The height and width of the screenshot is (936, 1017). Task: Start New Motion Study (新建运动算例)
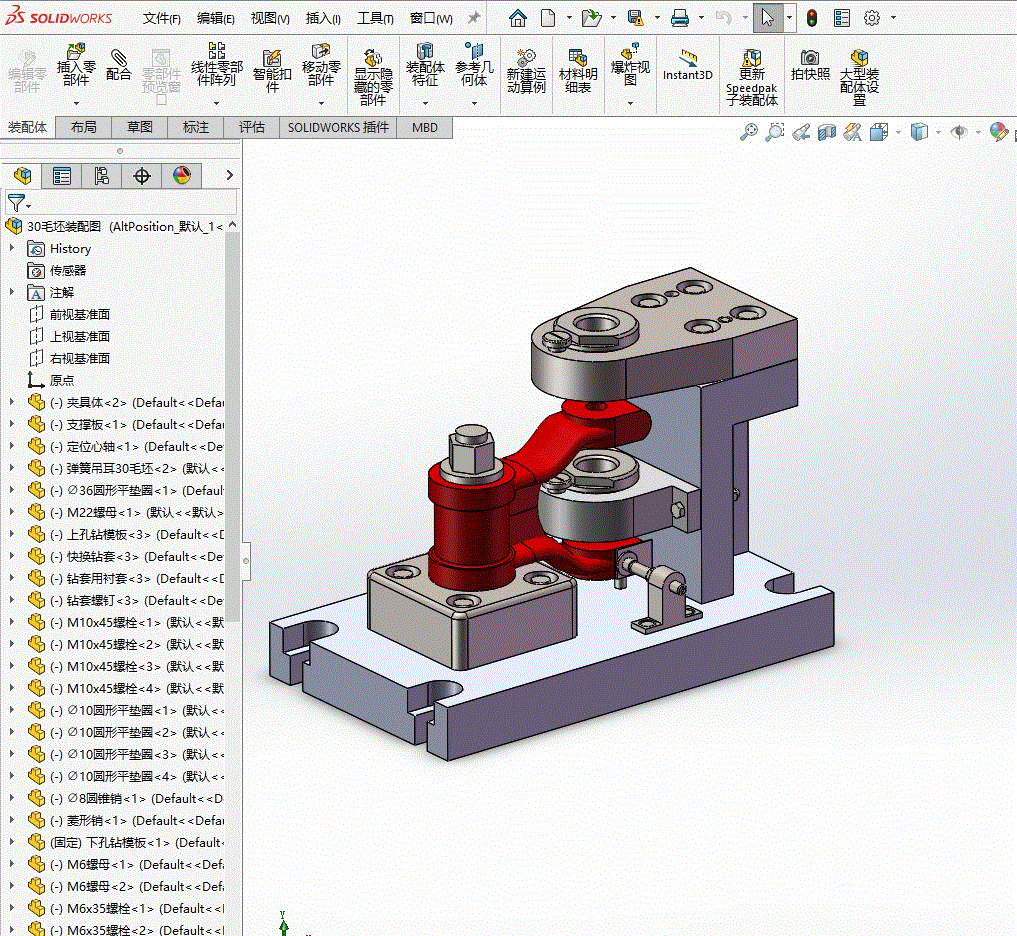tap(526, 71)
